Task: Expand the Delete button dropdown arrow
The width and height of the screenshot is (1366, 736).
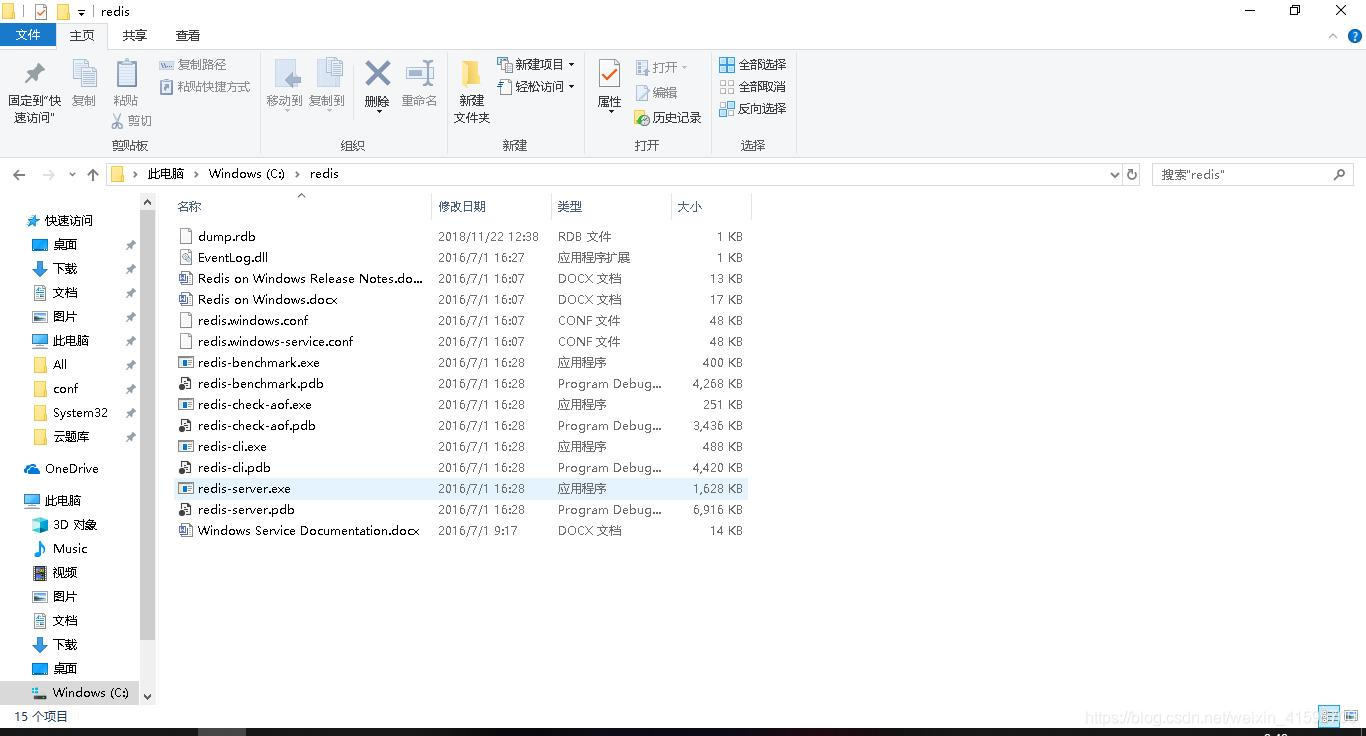Action: tap(378, 111)
